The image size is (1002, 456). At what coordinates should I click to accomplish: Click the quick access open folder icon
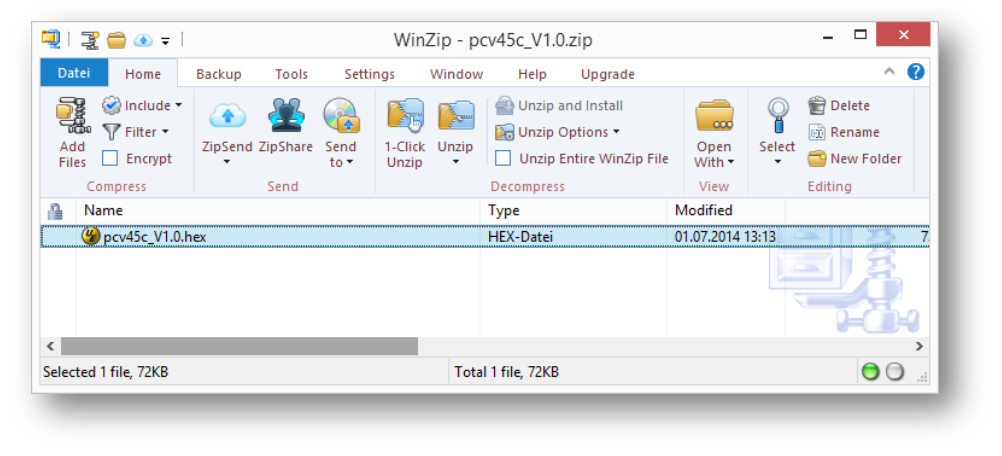(116, 41)
